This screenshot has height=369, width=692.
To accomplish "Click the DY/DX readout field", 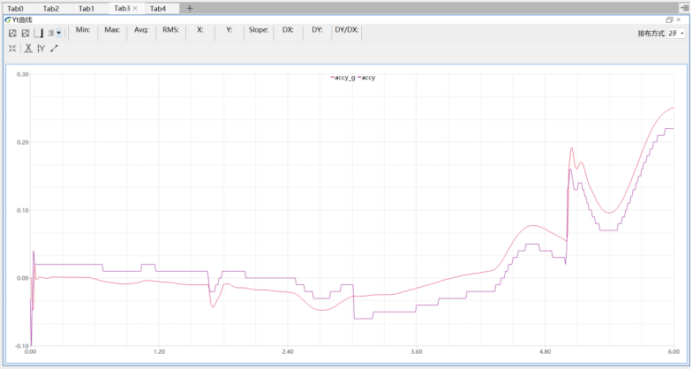I will click(x=346, y=30).
